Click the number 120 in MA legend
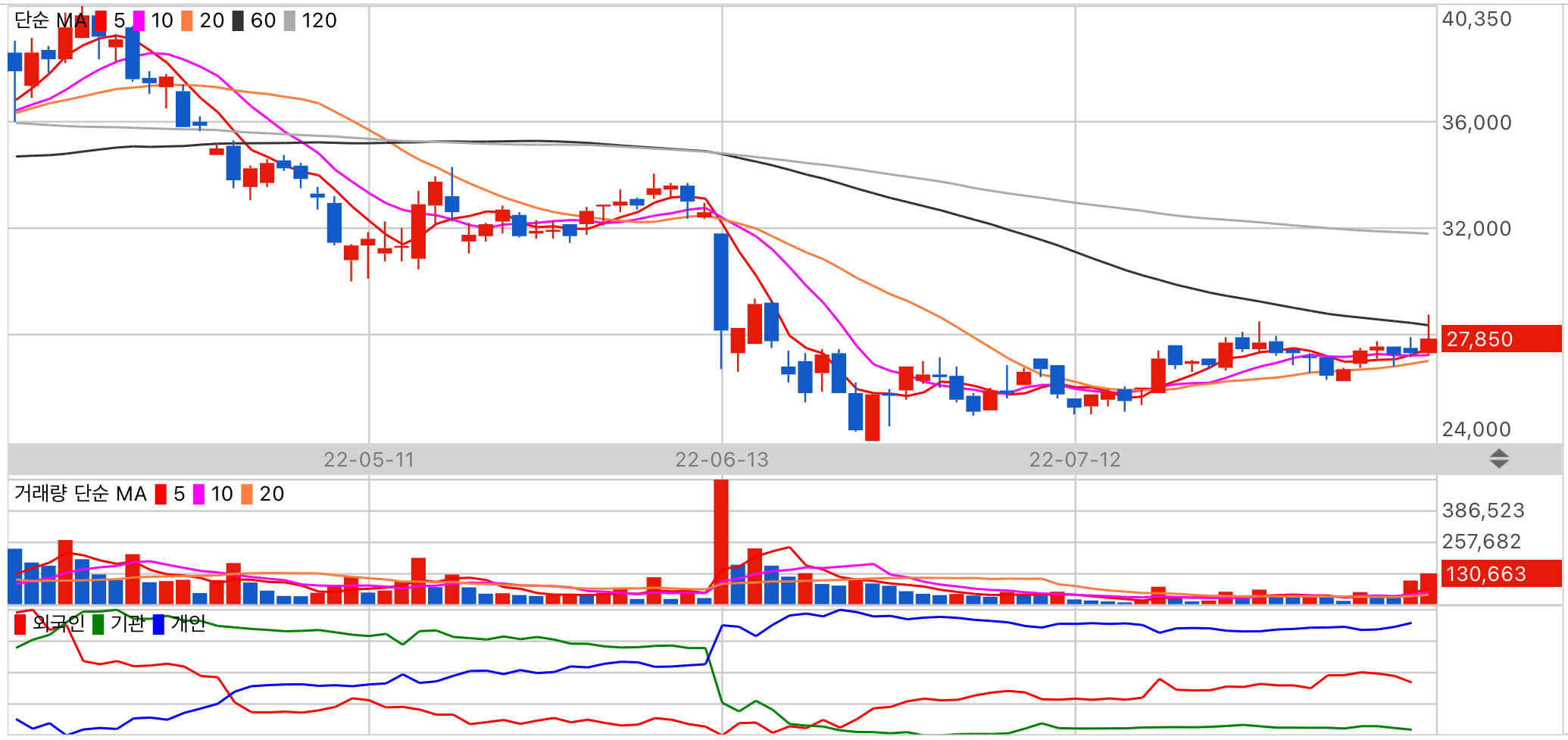 319,20
